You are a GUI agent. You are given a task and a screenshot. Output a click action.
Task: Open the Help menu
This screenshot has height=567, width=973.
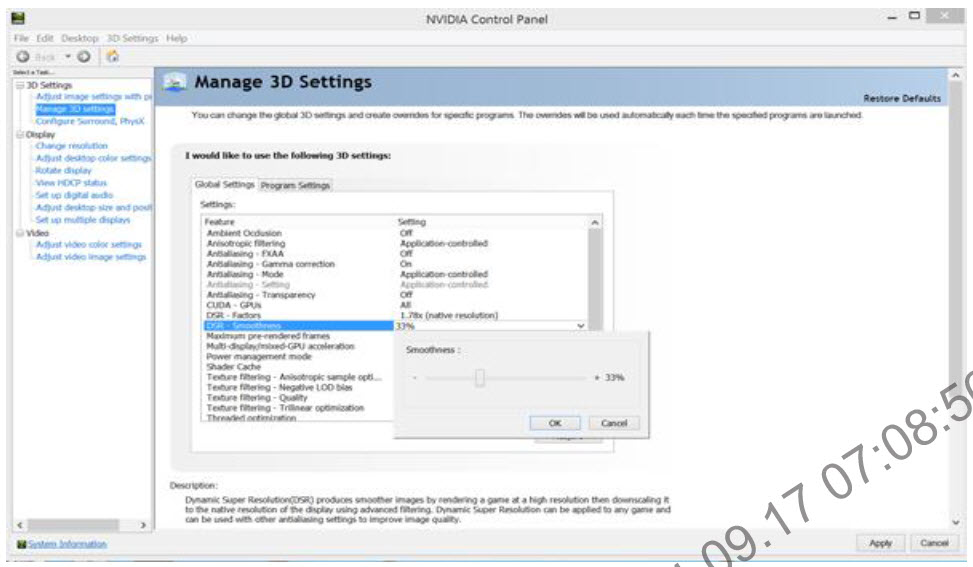click(x=176, y=38)
